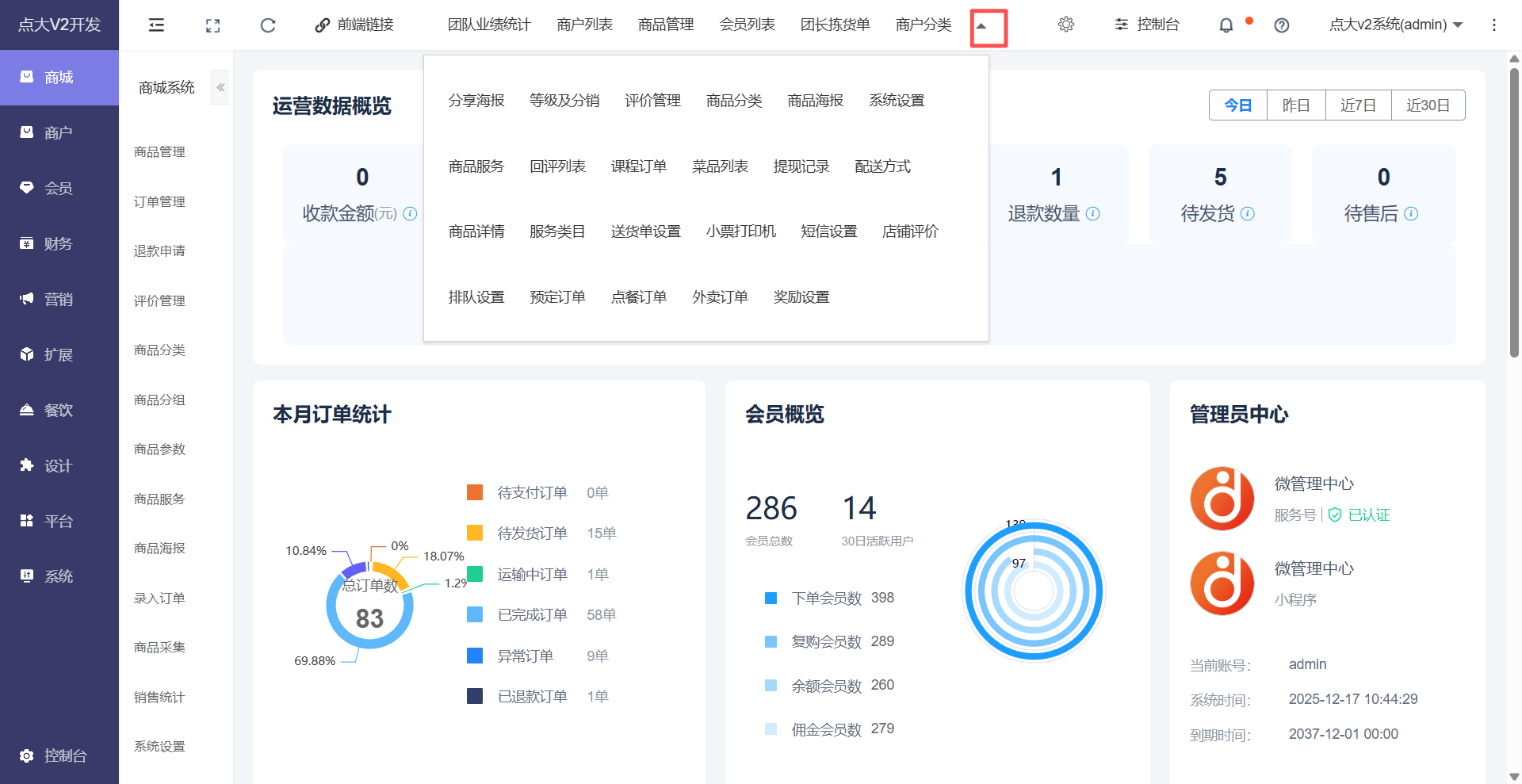Switch to 商户分类 tab
Image resolution: width=1522 pixels, height=784 pixels.
tap(924, 25)
